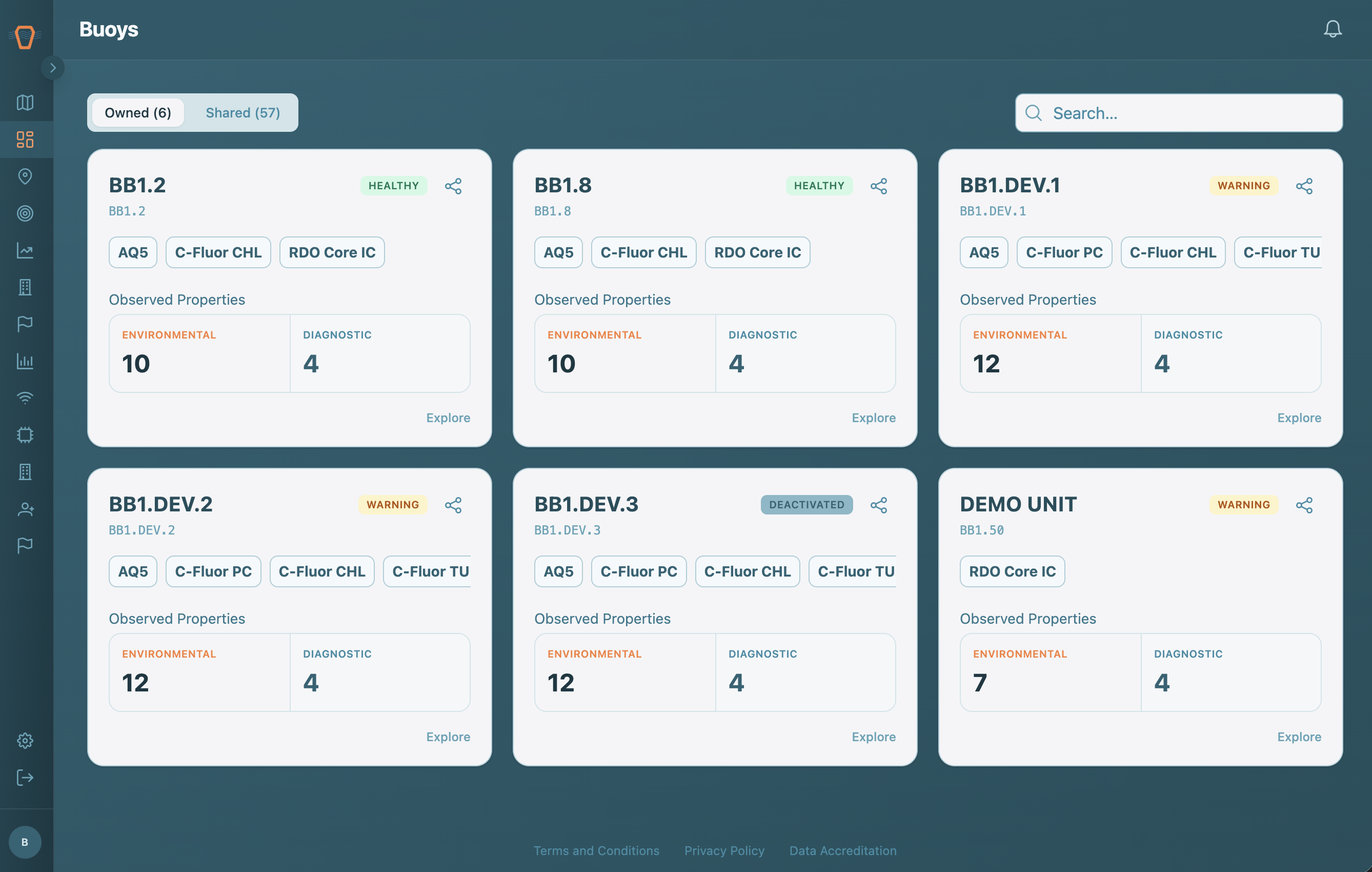
Task: Open the add user icon in sidebar
Action: (25, 508)
